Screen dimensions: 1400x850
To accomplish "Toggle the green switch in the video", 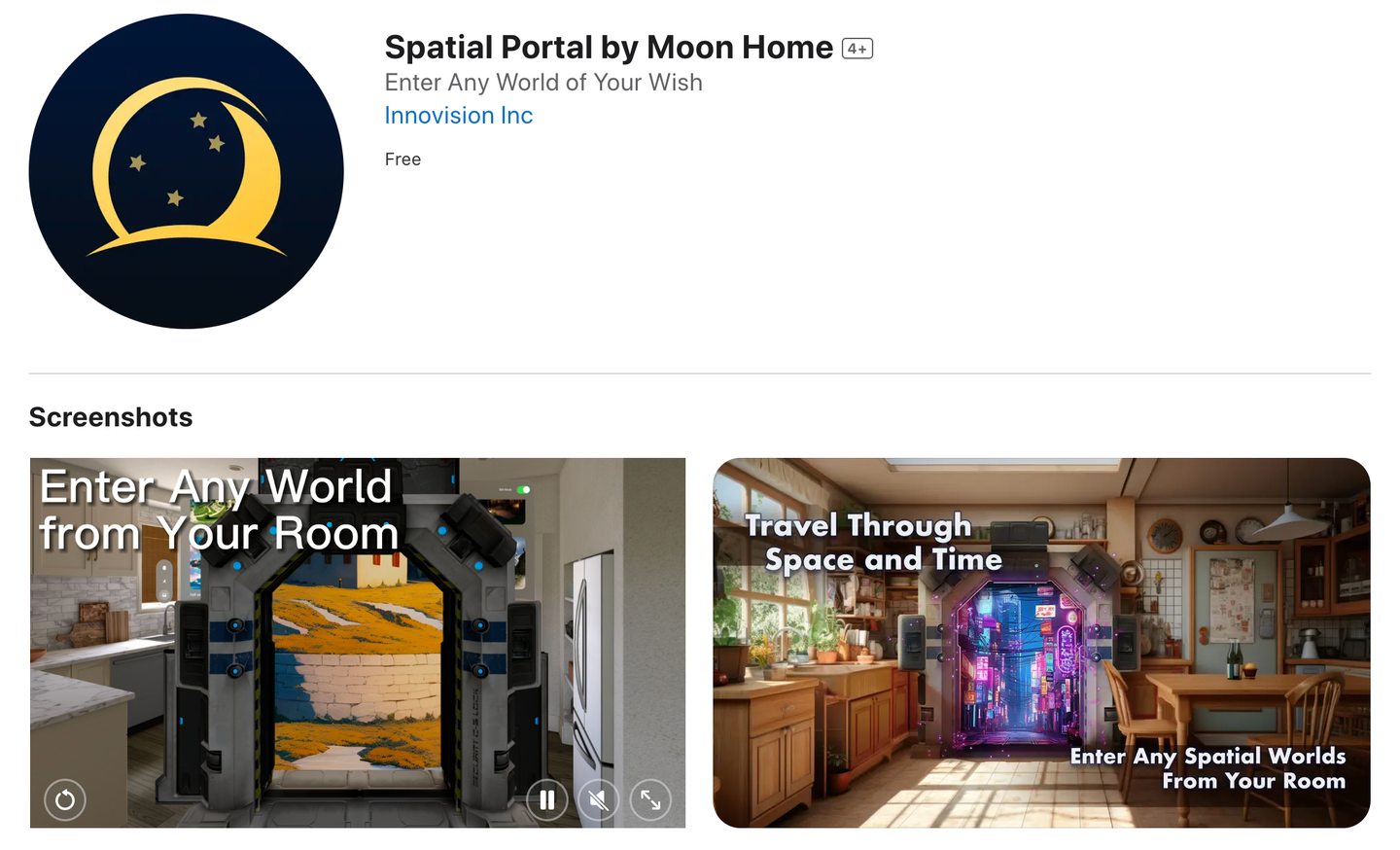I will point(523,489).
